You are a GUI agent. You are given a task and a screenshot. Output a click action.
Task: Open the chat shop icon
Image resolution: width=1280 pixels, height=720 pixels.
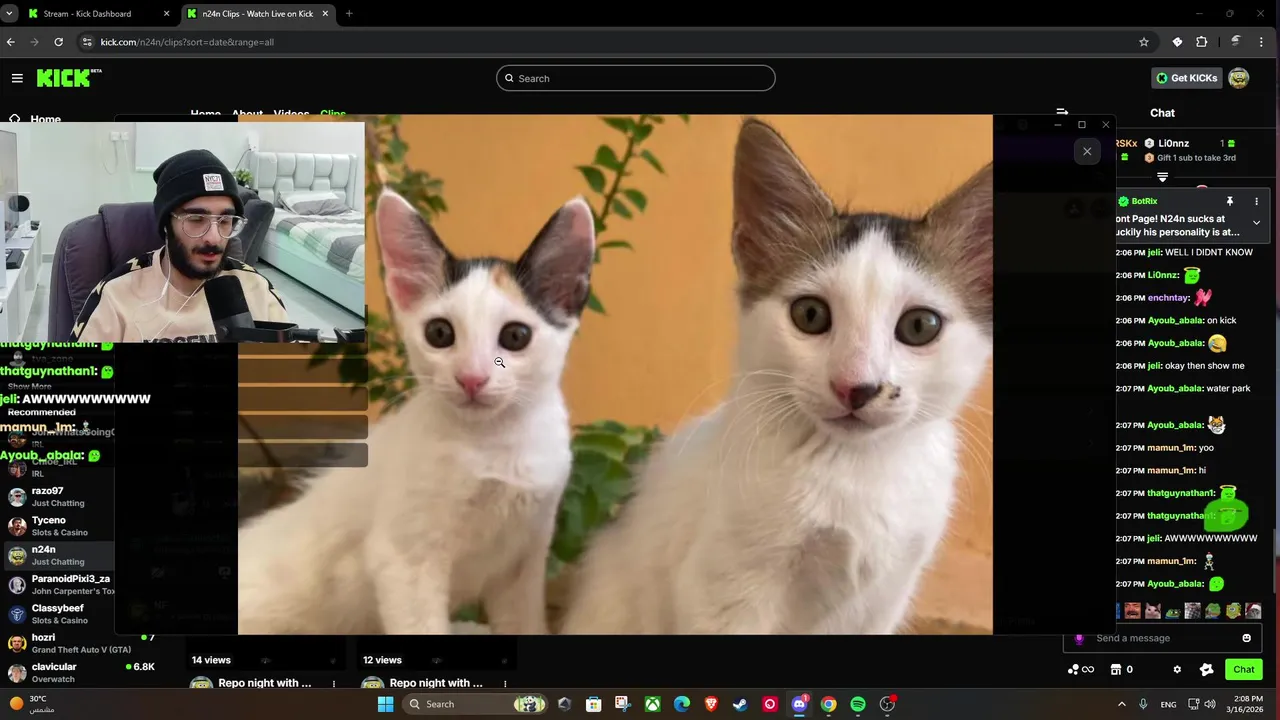(x=1116, y=669)
